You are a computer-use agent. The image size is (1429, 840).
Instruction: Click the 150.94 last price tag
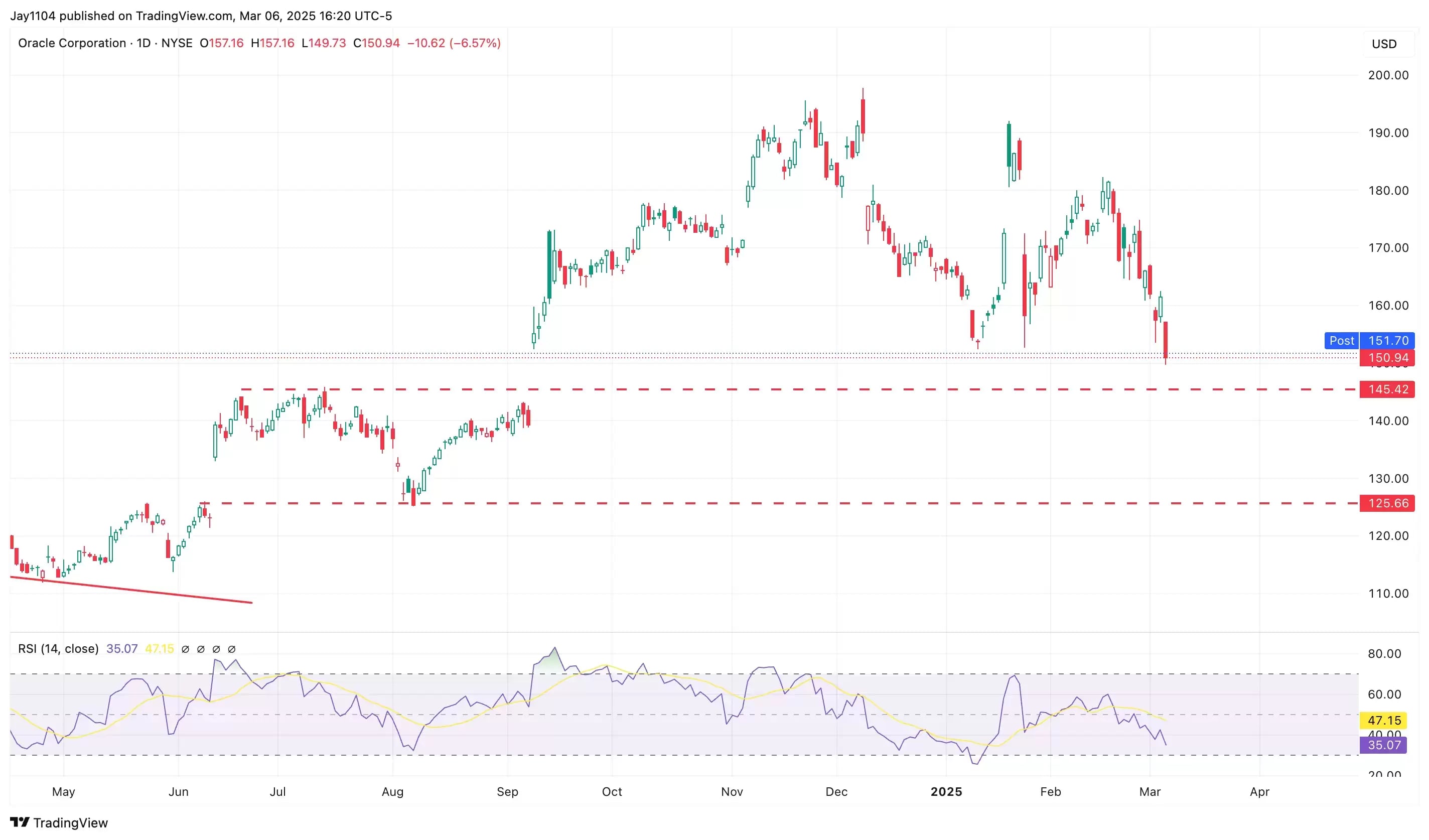click(x=1387, y=357)
